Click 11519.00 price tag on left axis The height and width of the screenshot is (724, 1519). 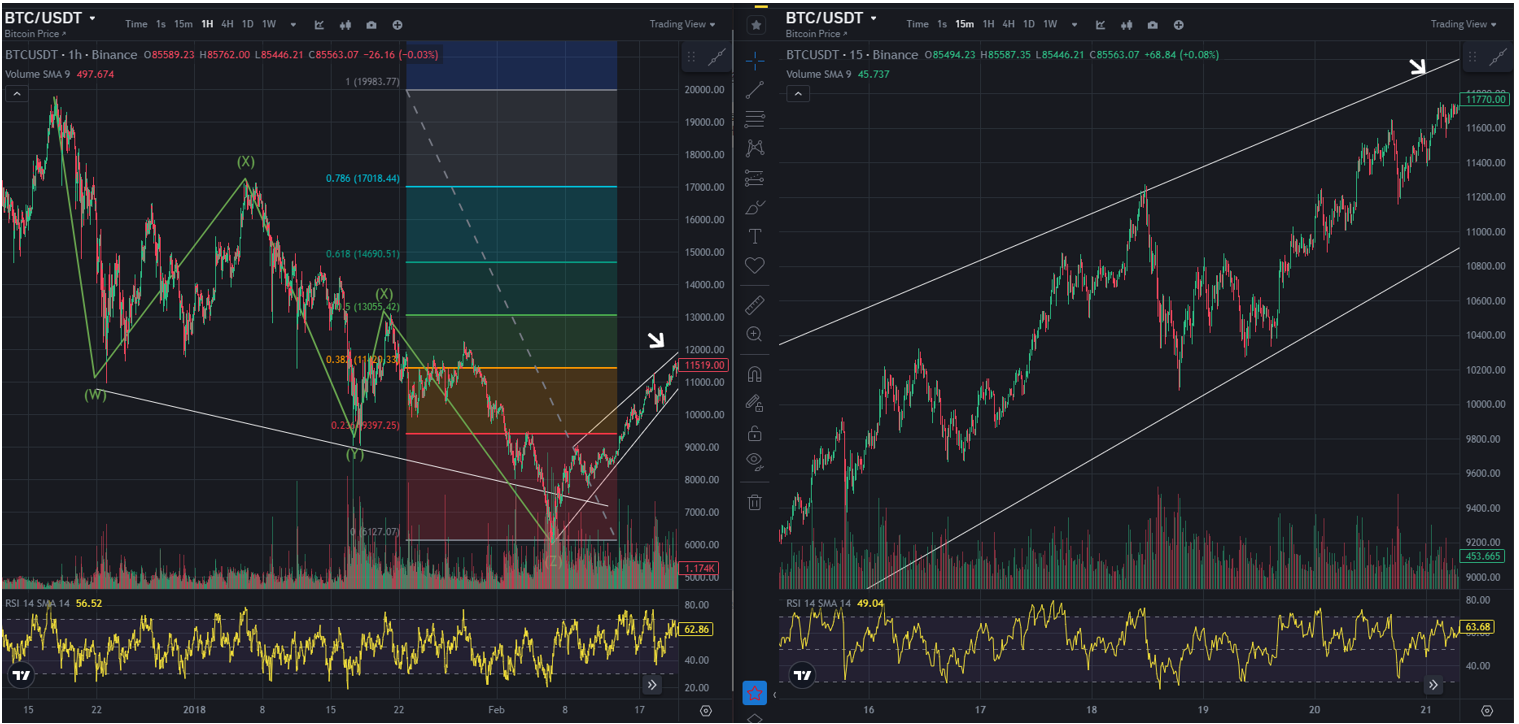(x=702, y=366)
